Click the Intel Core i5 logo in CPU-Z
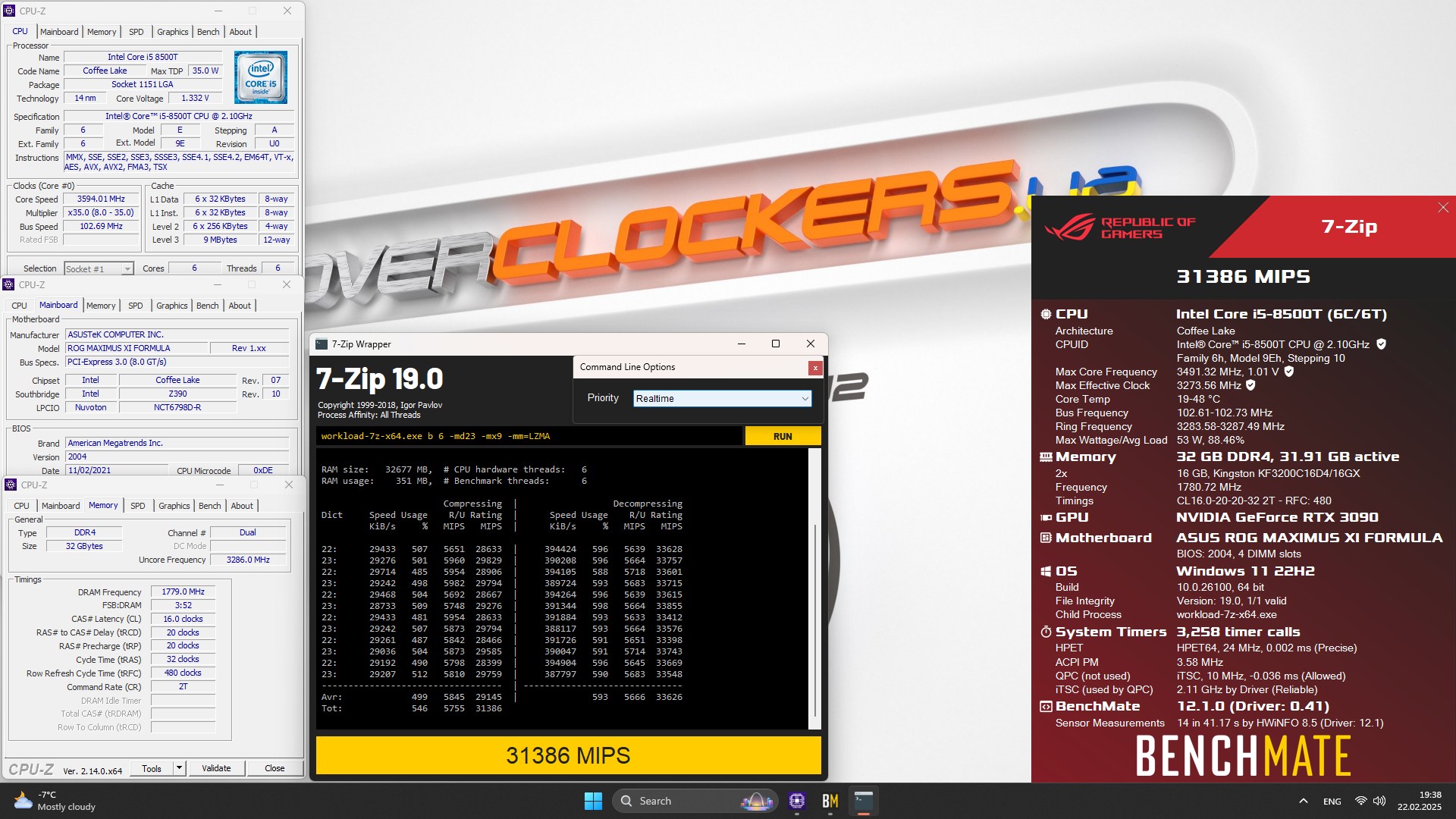Screen dimensions: 1456x819 261,77
